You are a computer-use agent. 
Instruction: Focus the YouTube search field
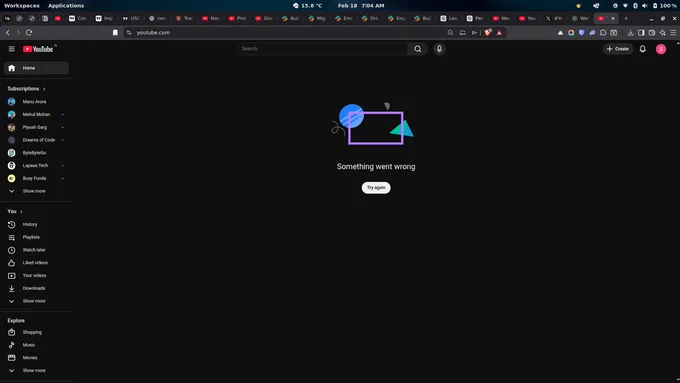(322, 49)
